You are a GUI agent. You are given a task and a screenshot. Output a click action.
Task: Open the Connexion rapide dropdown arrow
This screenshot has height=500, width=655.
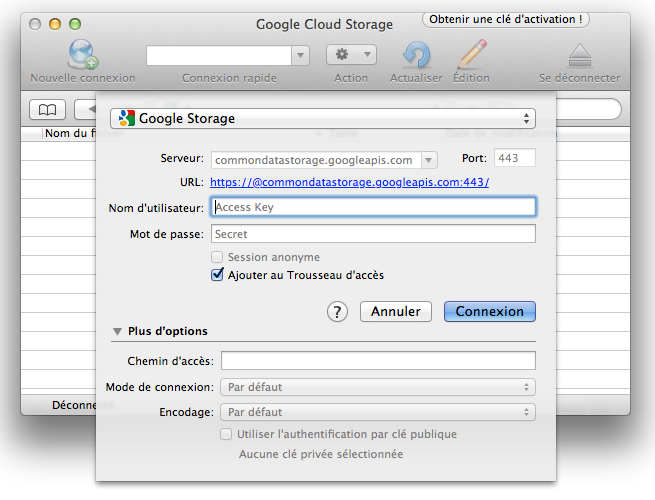tap(300, 56)
